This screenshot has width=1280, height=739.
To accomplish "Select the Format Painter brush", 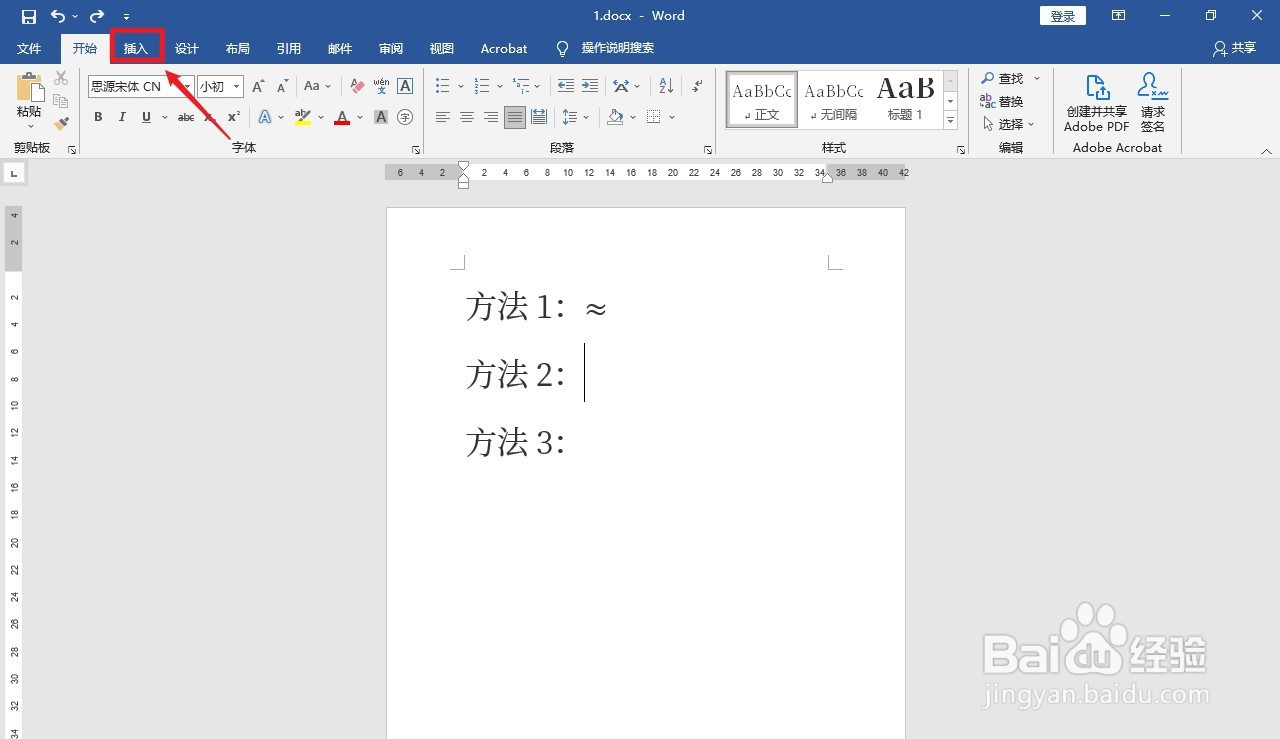I will click(x=61, y=124).
